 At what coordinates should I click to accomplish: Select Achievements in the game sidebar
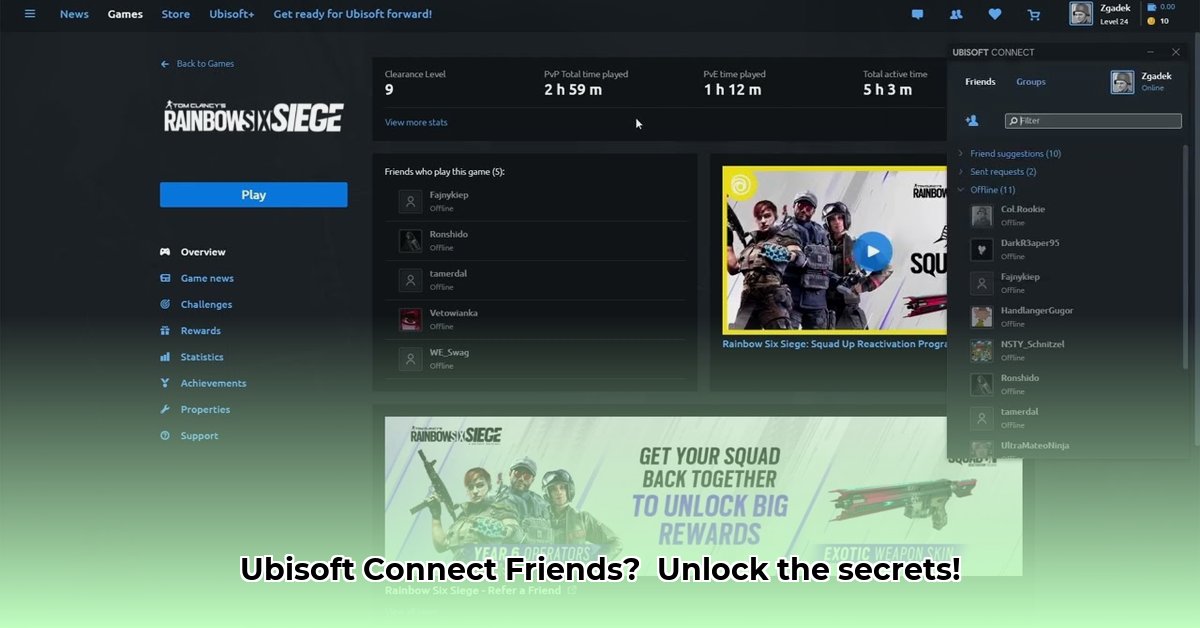pos(212,382)
